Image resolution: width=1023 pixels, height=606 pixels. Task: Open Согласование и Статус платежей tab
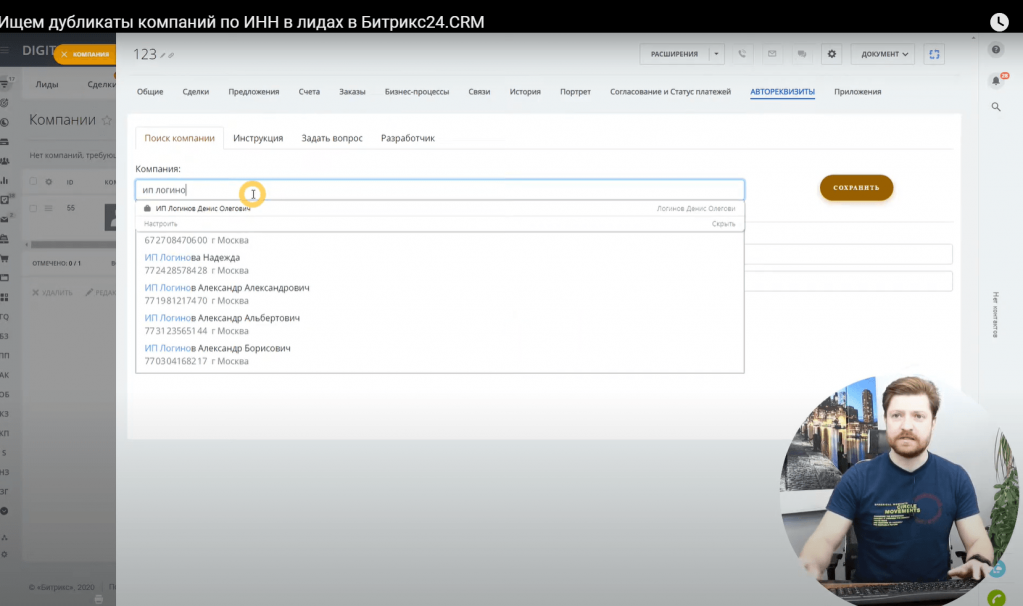670,92
